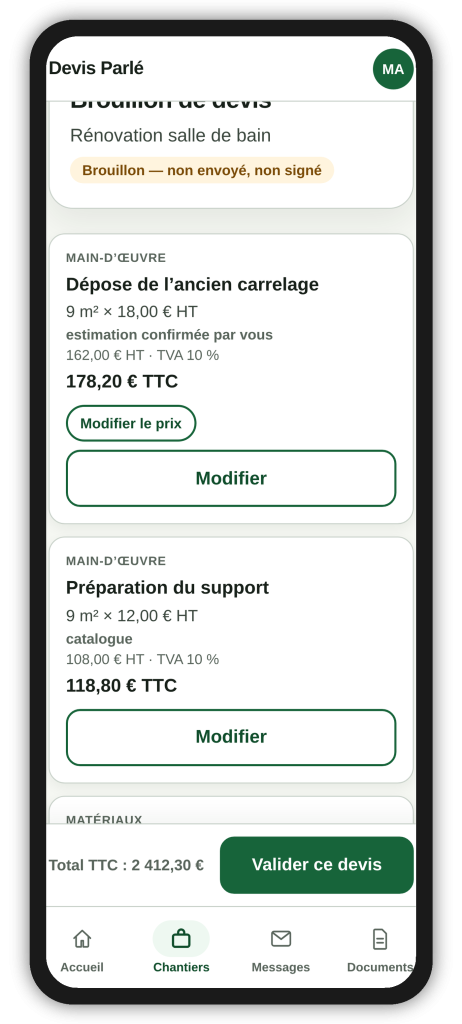Click the Devis Parlé app title
Viewport: 462px width, 1024px height.
pyautogui.click(x=96, y=68)
